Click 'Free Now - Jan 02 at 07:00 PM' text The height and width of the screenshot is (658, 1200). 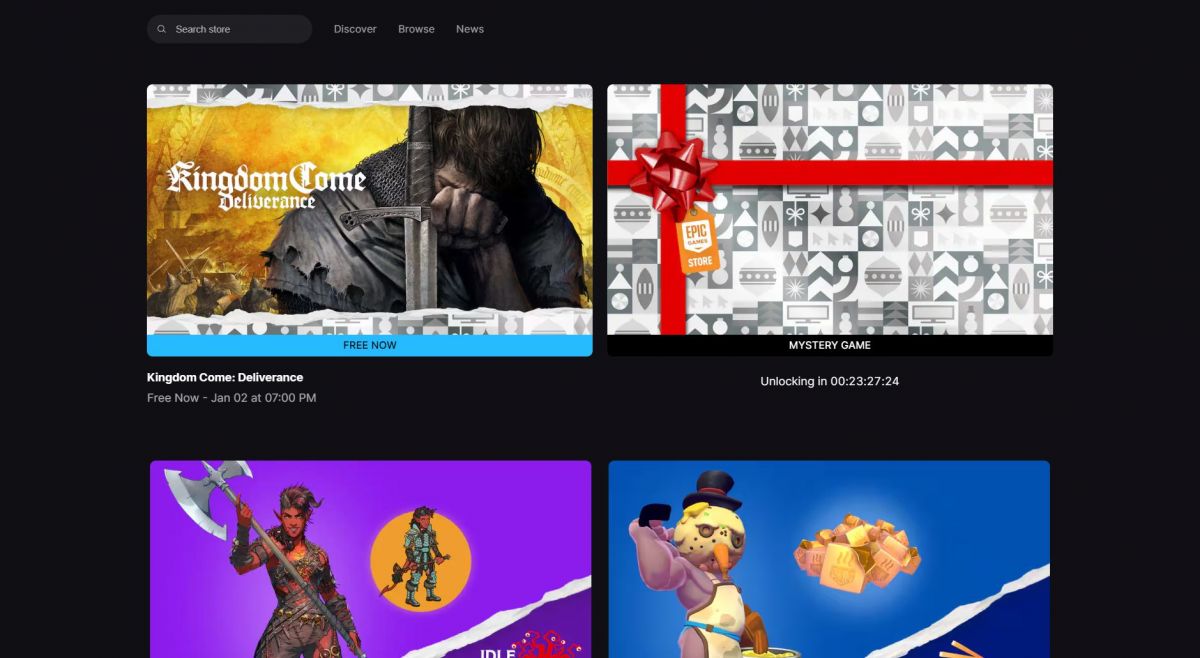pyautogui.click(x=232, y=398)
